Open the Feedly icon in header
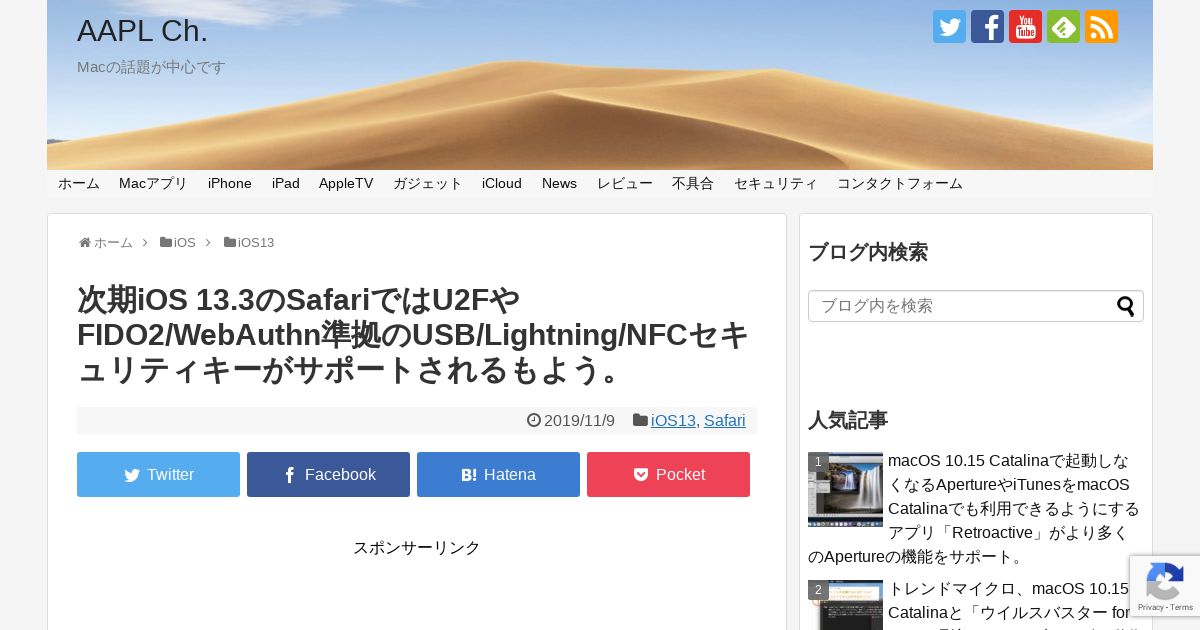The width and height of the screenshot is (1200, 630). [x=1063, y=27]
